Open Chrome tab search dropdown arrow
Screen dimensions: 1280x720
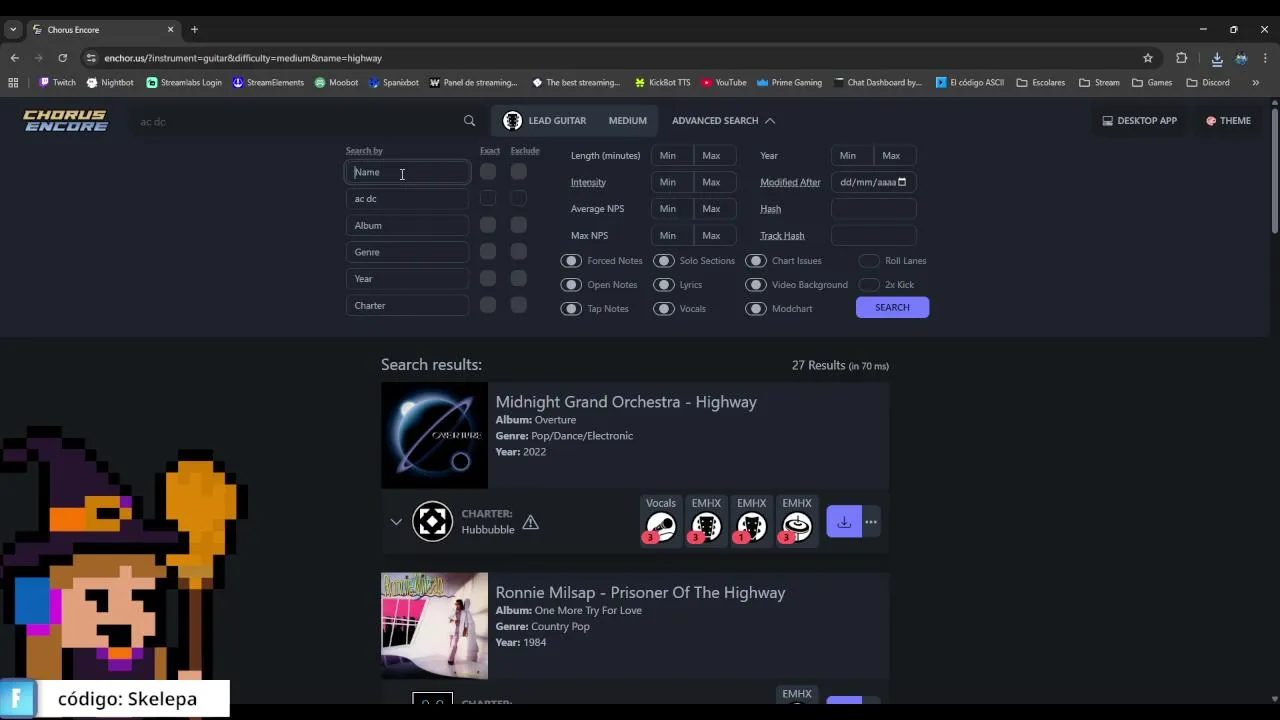click(13, 30)
